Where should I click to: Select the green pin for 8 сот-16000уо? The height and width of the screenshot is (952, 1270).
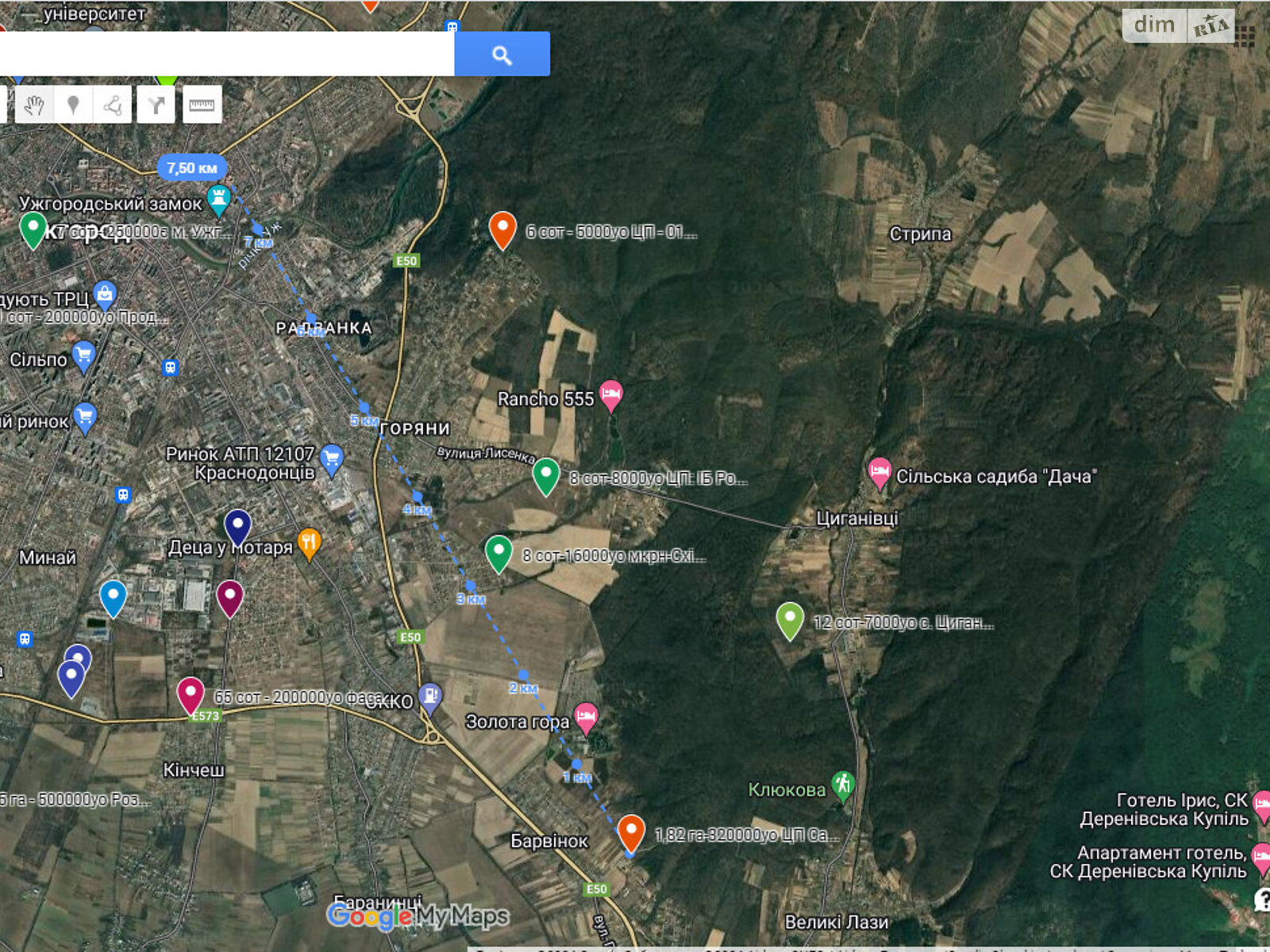pos(498,553)
